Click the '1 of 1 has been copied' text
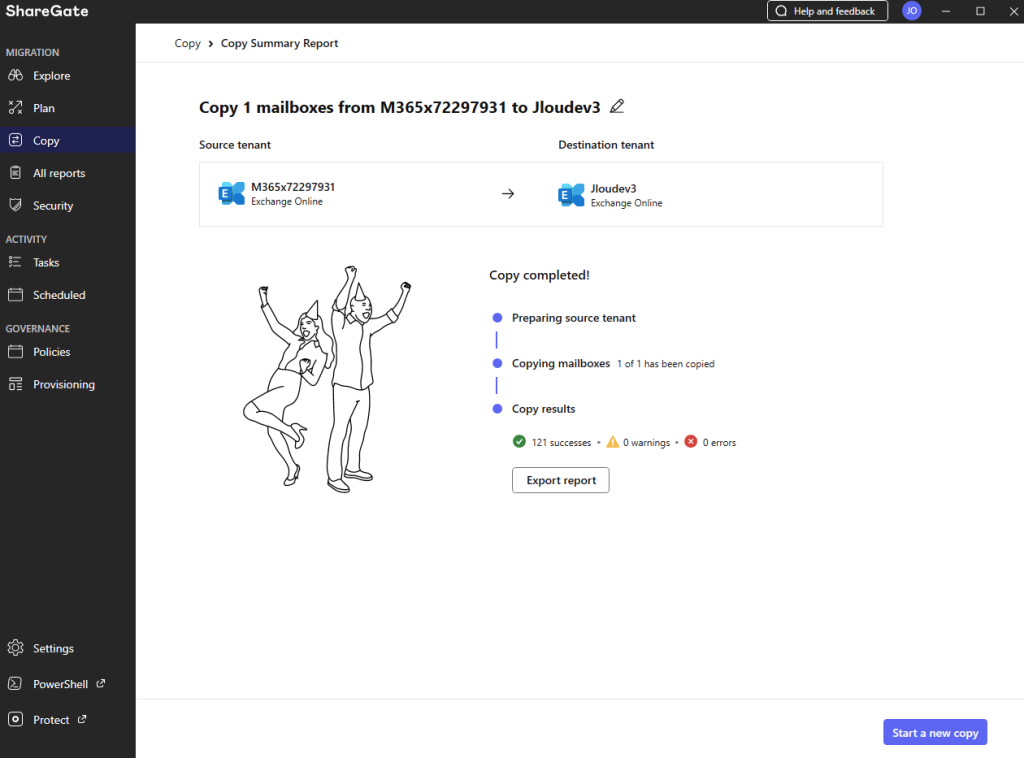 pyautogui.click(x=665, y=364)
